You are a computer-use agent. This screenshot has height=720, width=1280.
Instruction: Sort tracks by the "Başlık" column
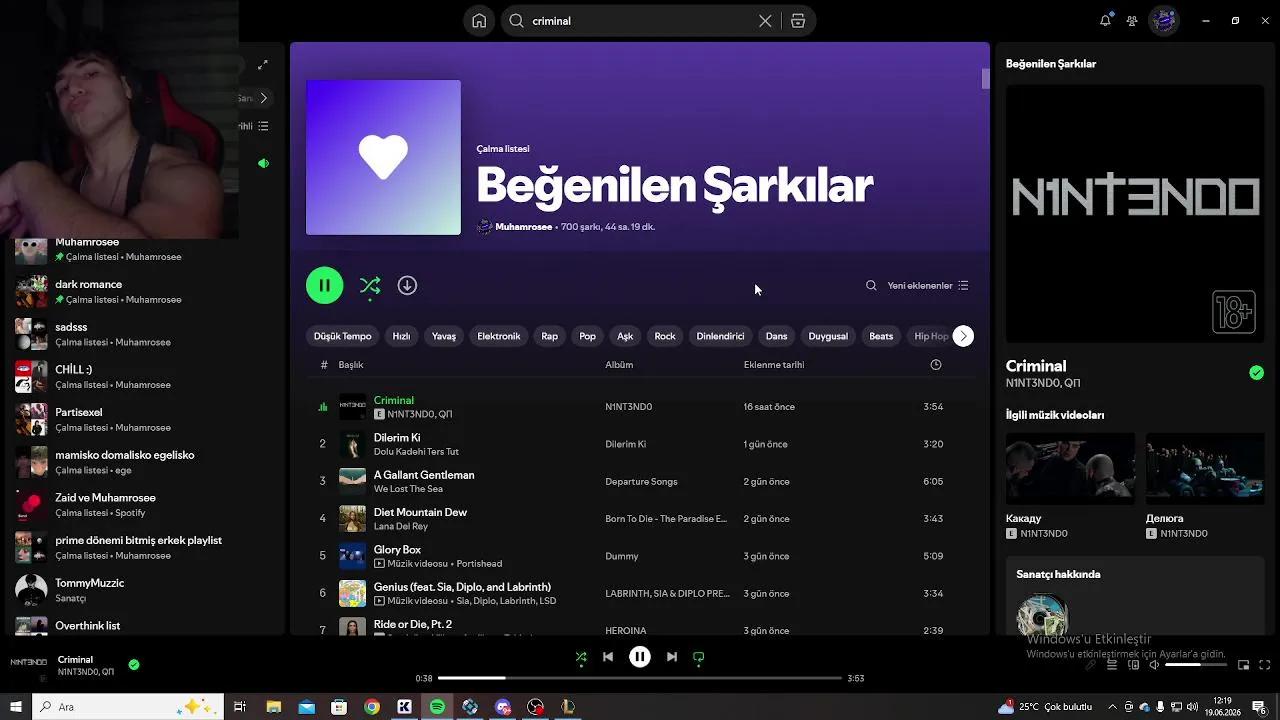[351, 365]
